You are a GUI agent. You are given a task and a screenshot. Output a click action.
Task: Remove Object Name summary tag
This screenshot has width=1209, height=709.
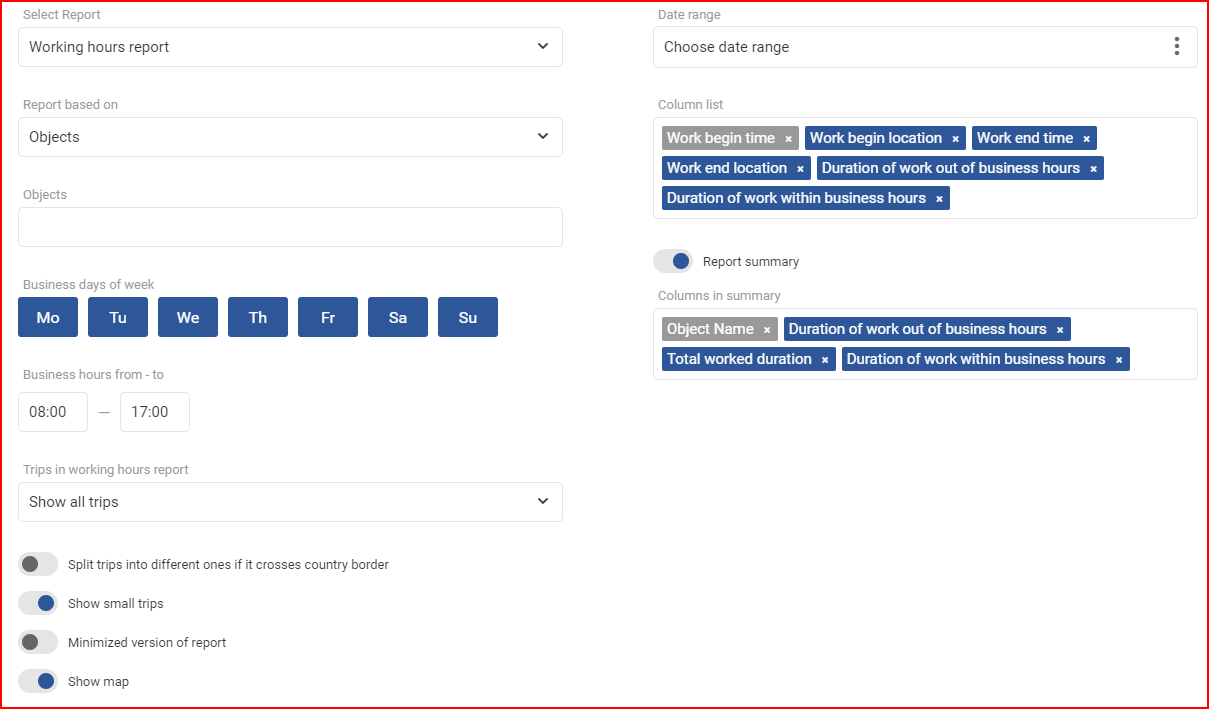767,330
